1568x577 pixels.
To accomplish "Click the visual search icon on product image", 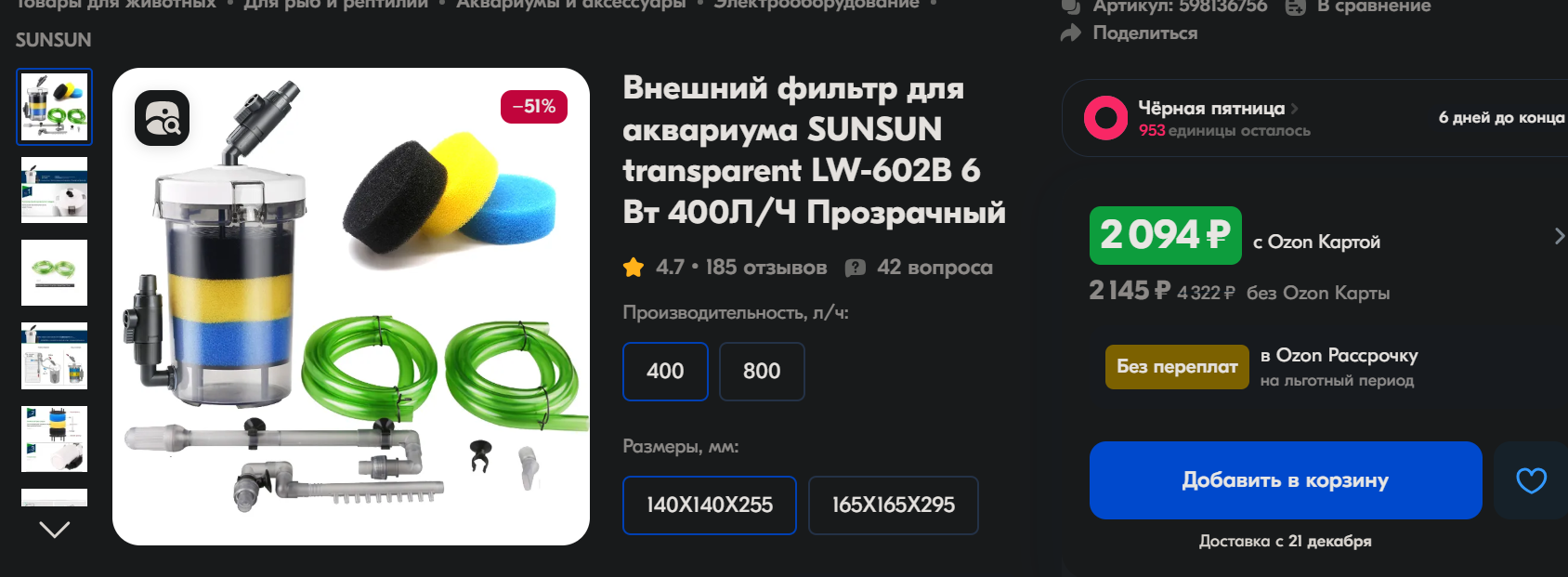I will (x=162, y=119).
